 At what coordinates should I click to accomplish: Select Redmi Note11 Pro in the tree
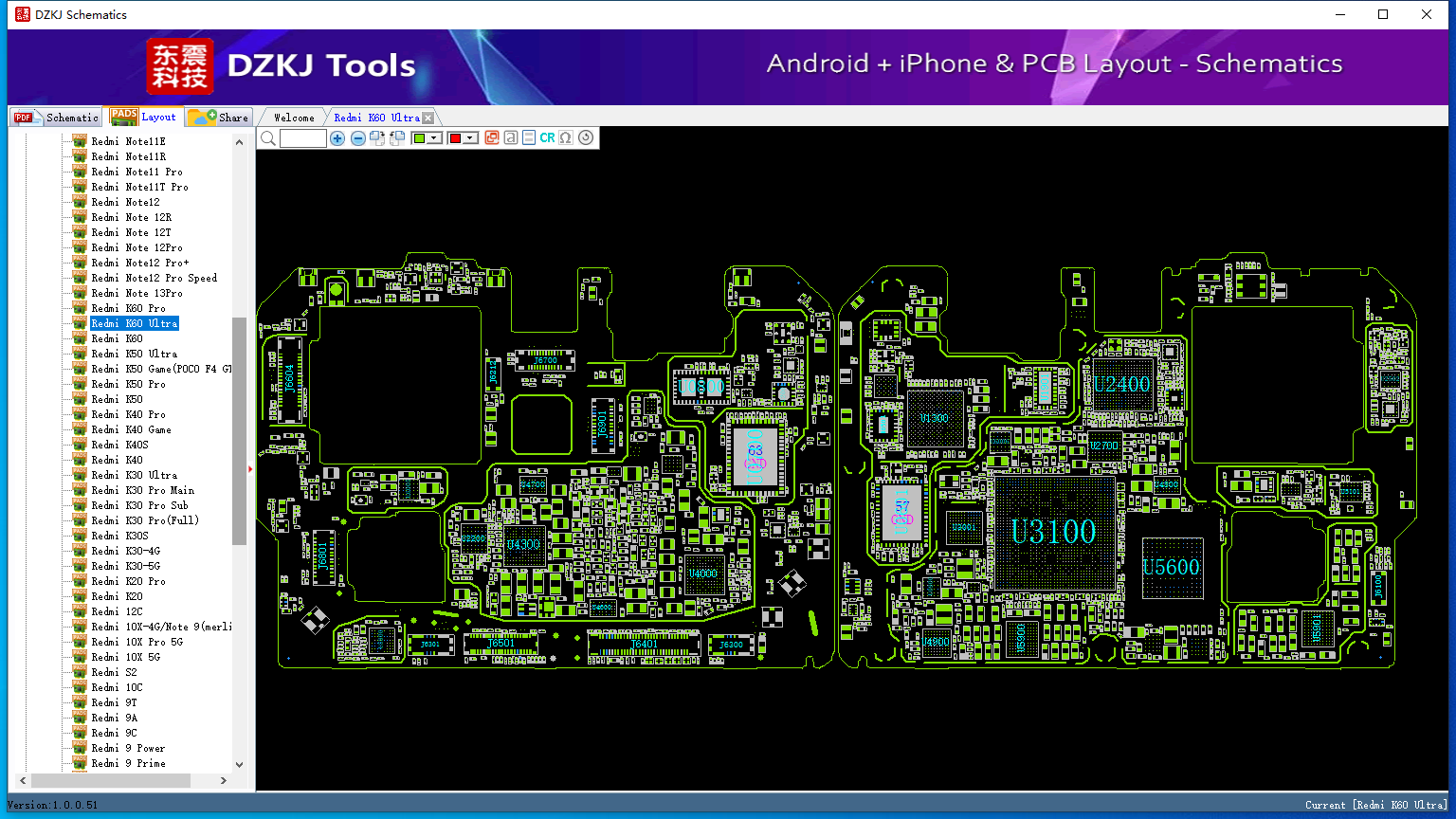[x=136, y=172]
